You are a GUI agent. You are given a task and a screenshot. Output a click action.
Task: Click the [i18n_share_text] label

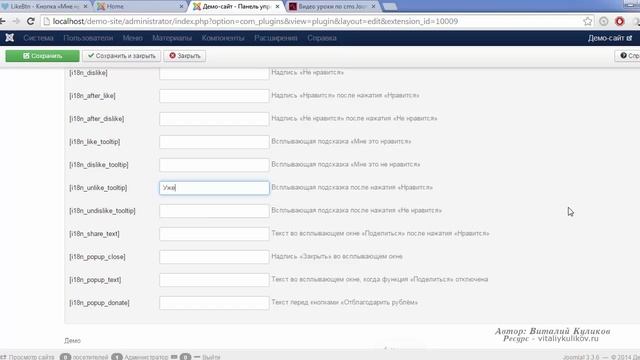tap(94, 234)
